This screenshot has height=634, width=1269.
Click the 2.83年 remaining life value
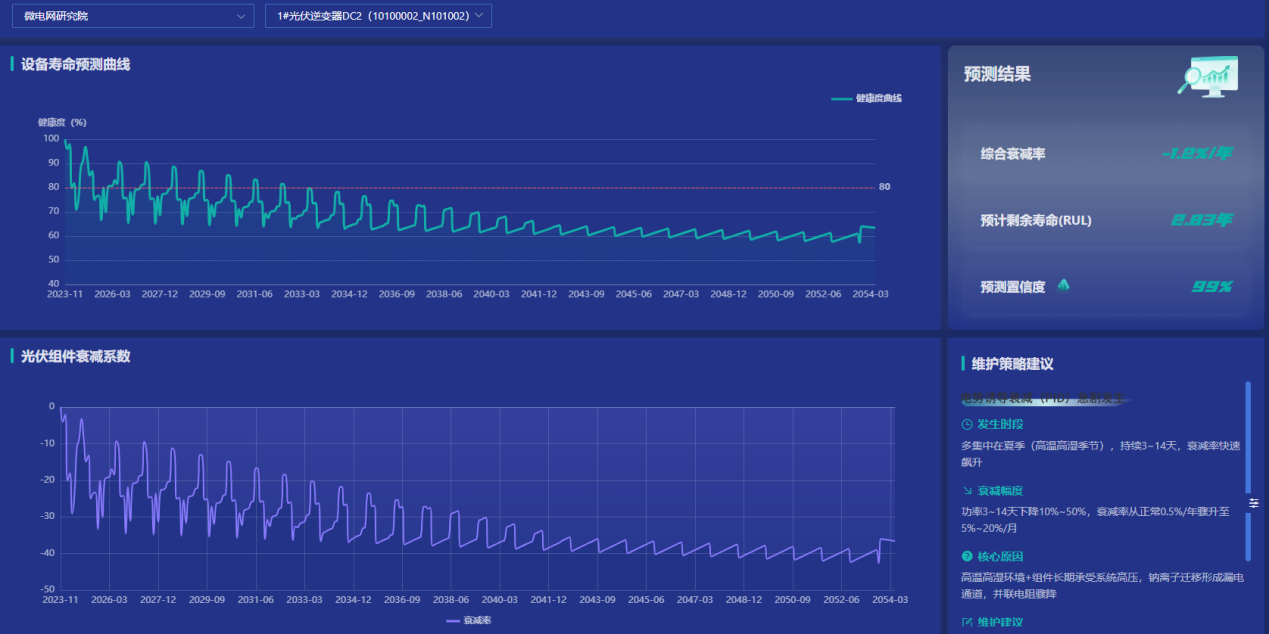(x=1202, y=220)
